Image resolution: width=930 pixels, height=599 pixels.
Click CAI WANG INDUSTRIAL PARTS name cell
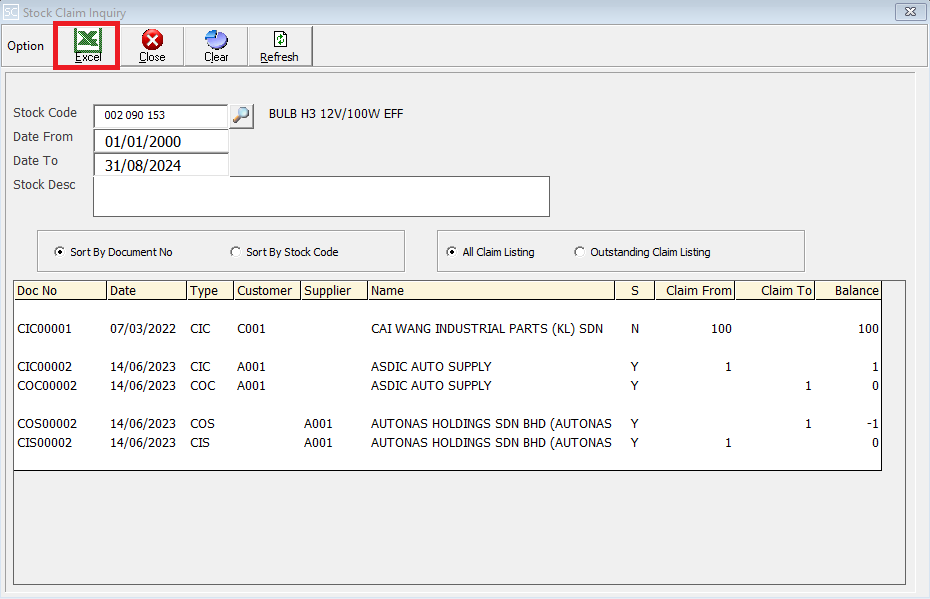pyautogui.click(x=487, y=329)
